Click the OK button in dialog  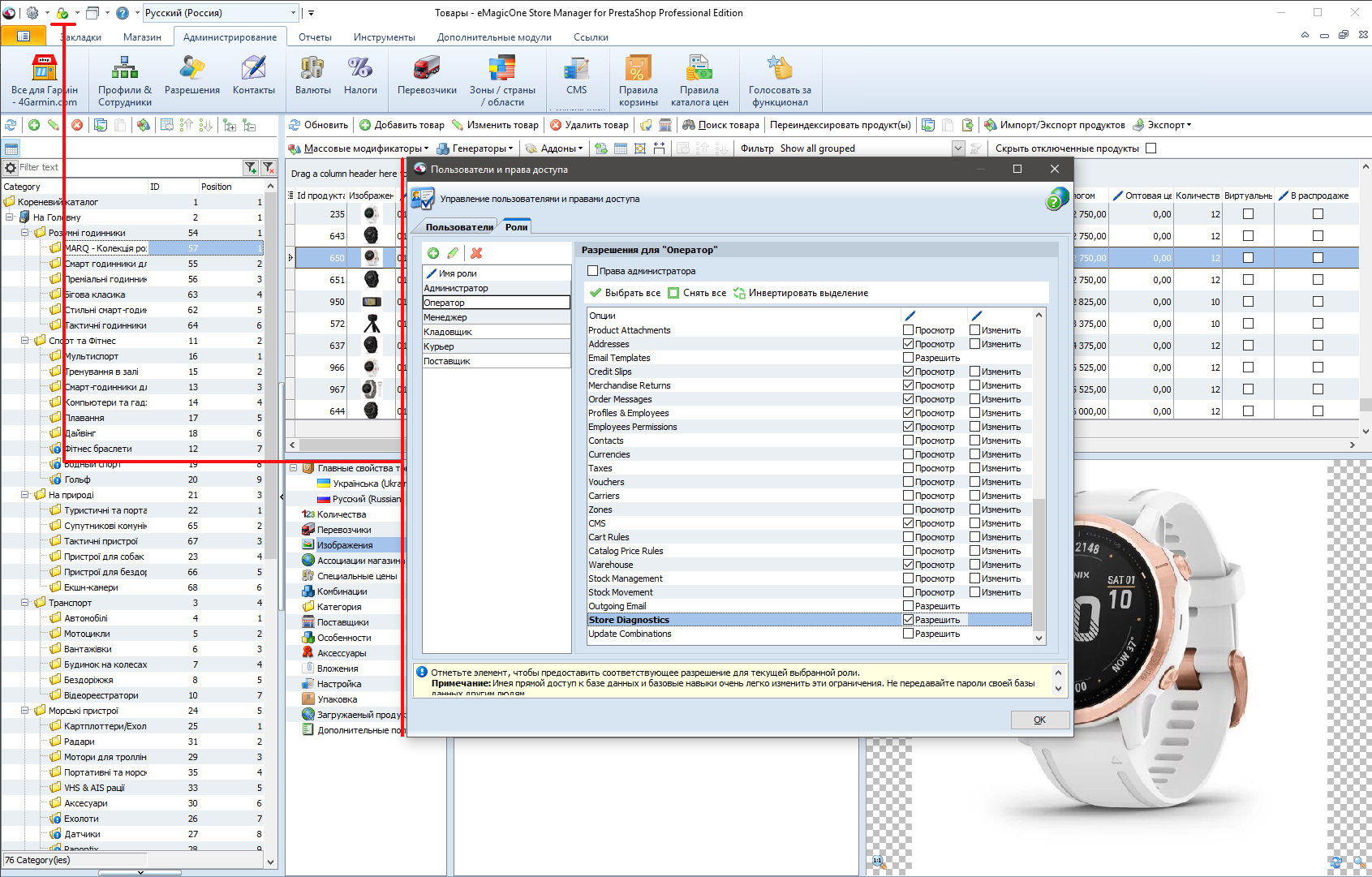point(1039,720)
